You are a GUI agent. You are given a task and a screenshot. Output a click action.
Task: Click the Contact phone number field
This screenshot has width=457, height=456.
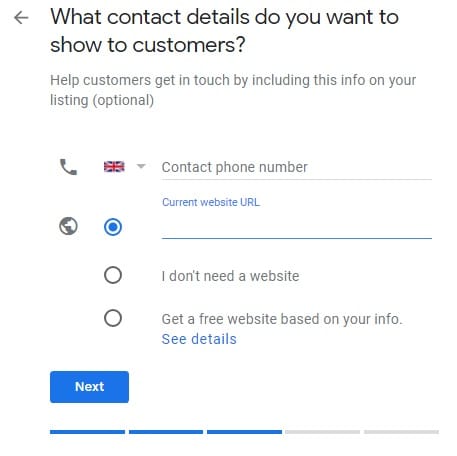297,168
